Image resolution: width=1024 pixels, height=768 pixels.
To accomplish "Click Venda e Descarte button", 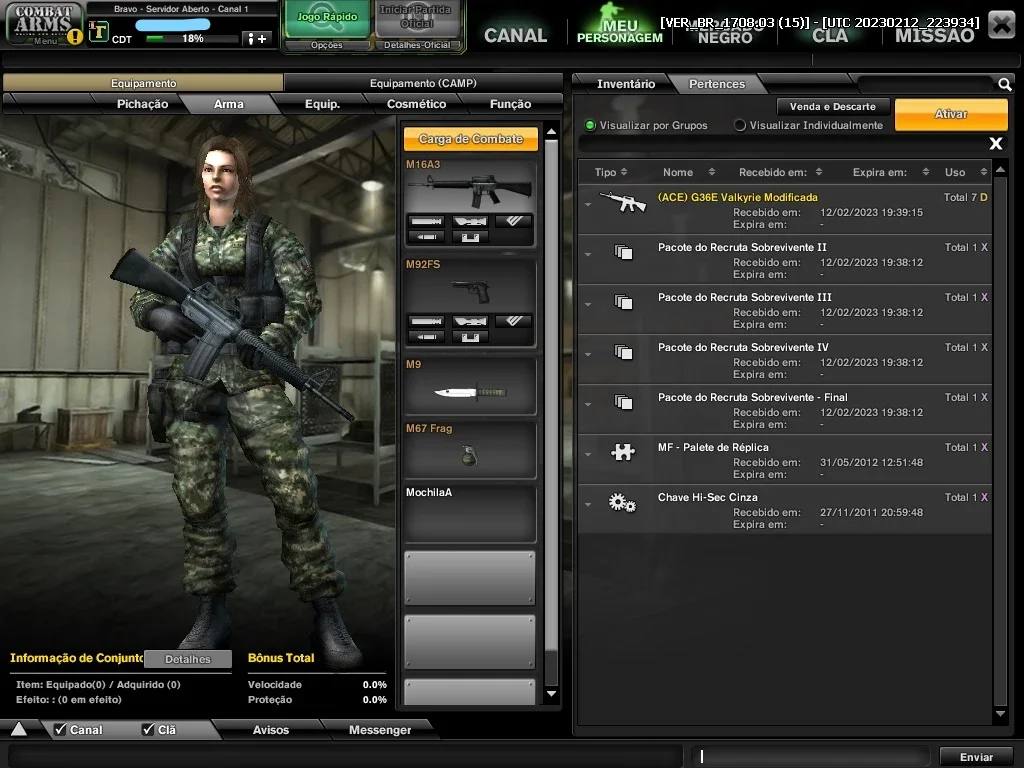I will (x=833, y=106).
